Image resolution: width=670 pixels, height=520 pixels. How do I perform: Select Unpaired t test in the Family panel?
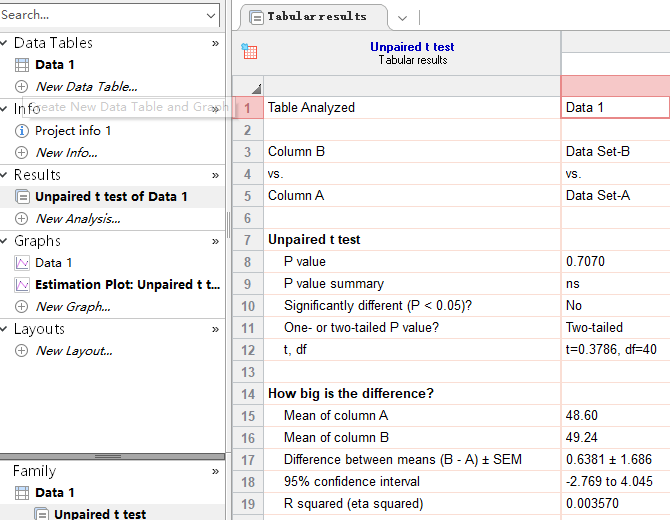click(100, 514)
